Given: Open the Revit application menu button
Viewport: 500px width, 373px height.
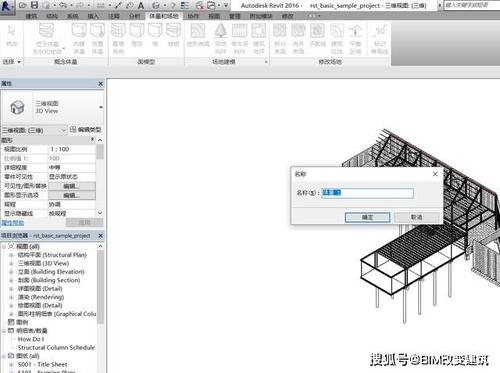Looking at the screenshot, I should [x=7, y=6].
